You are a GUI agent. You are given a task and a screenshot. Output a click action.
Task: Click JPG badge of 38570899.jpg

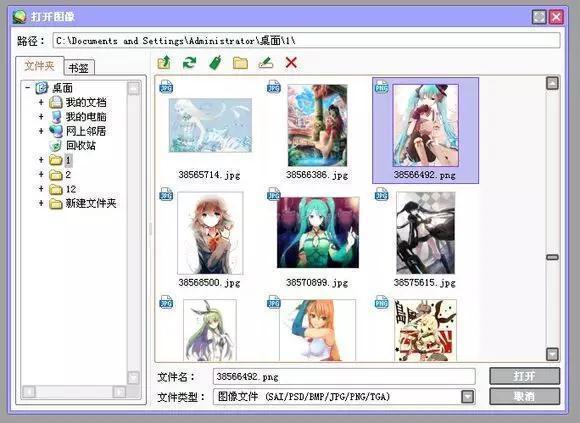(x=274, y=194)
